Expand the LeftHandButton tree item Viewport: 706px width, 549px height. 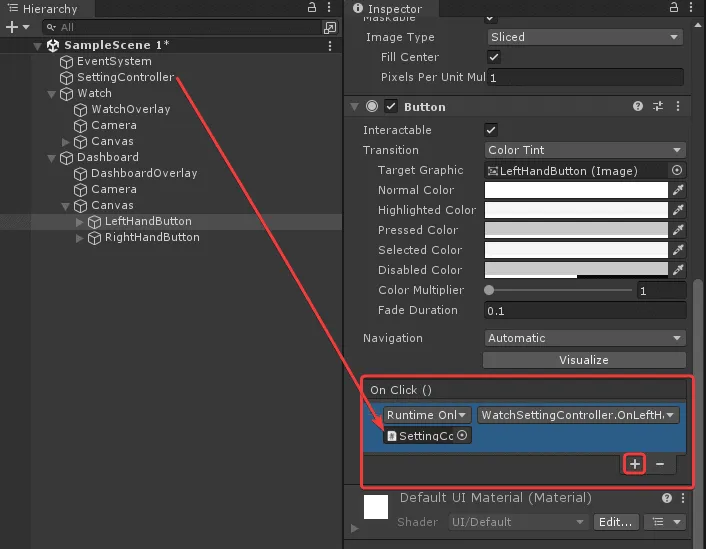[x=79, y=222]
